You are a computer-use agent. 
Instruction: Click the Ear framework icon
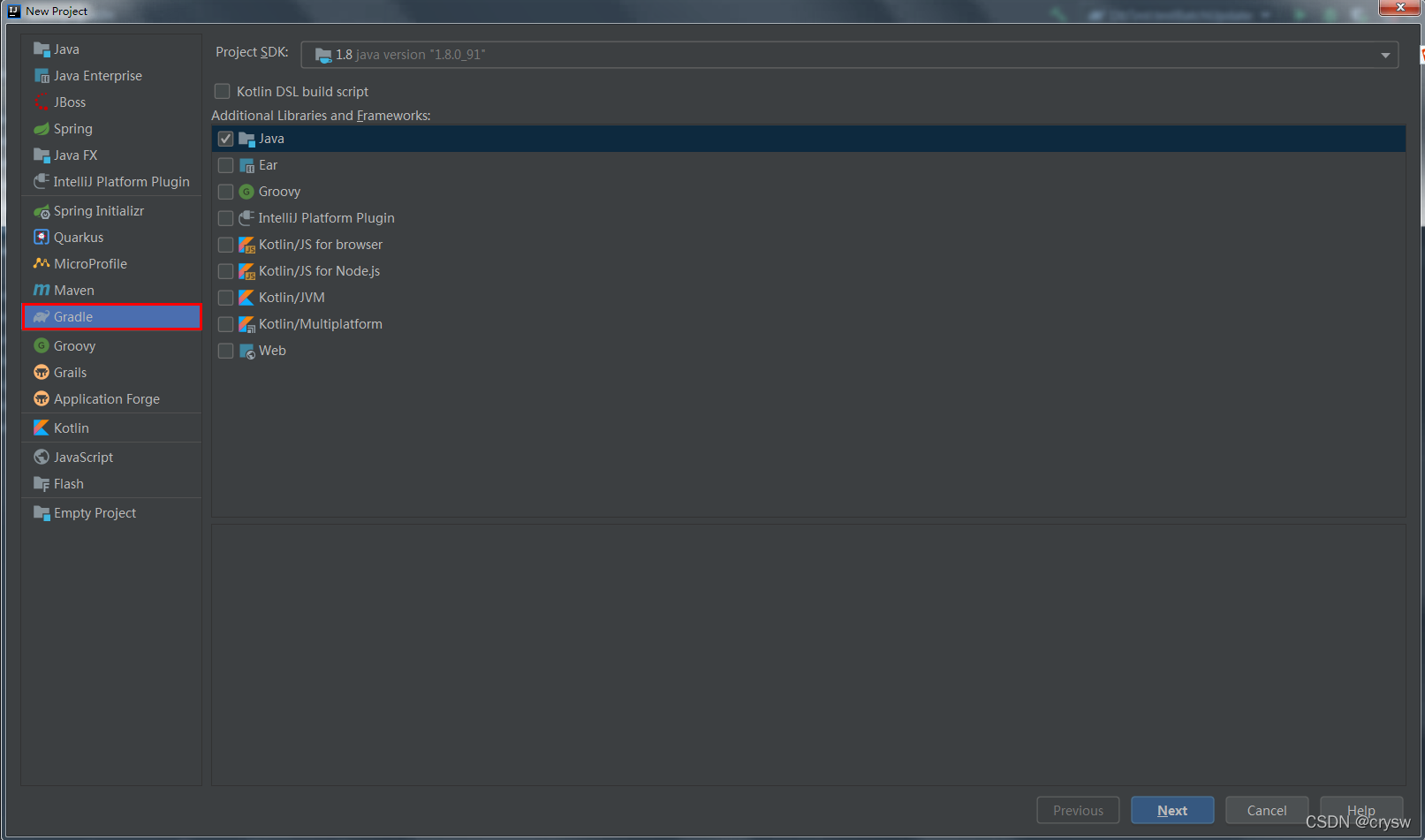(246, 165)
